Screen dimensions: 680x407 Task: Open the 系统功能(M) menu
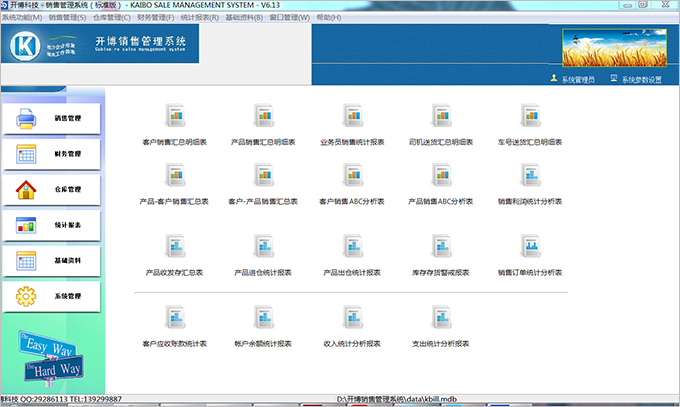coord(22,17)
